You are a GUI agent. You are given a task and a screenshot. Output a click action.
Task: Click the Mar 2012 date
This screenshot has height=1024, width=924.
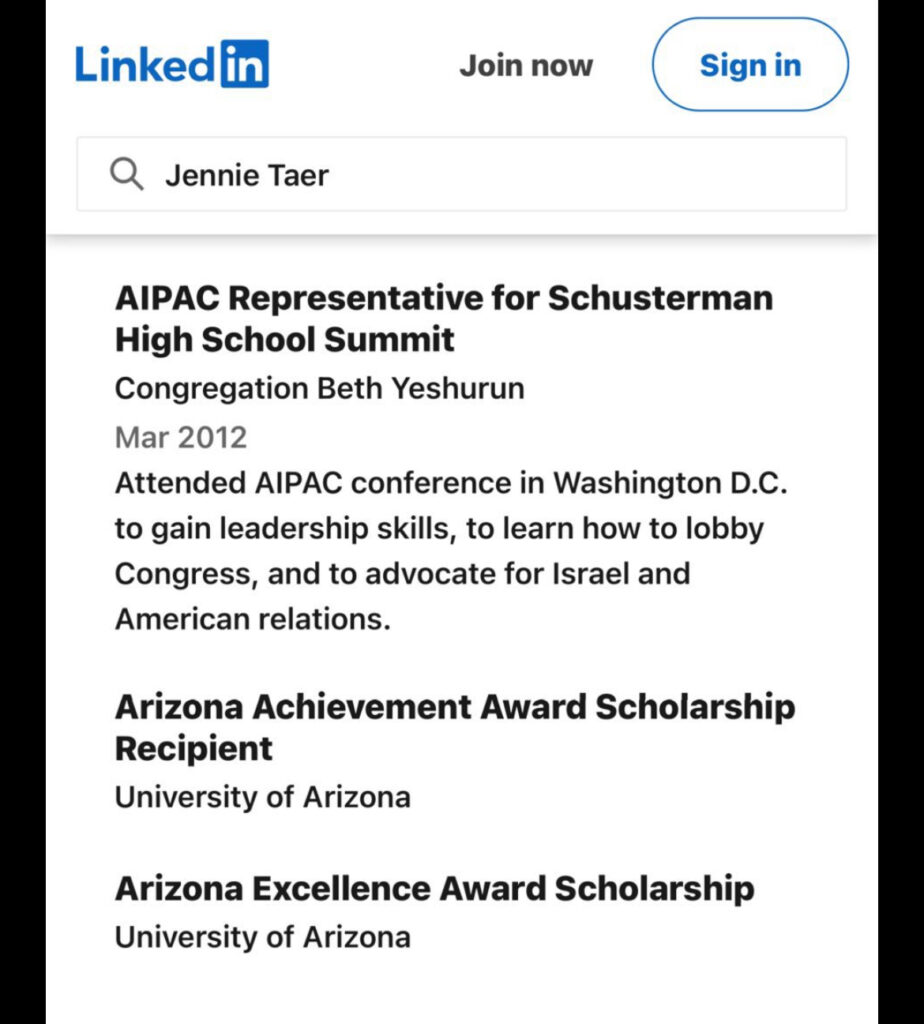tap(181, 437)
